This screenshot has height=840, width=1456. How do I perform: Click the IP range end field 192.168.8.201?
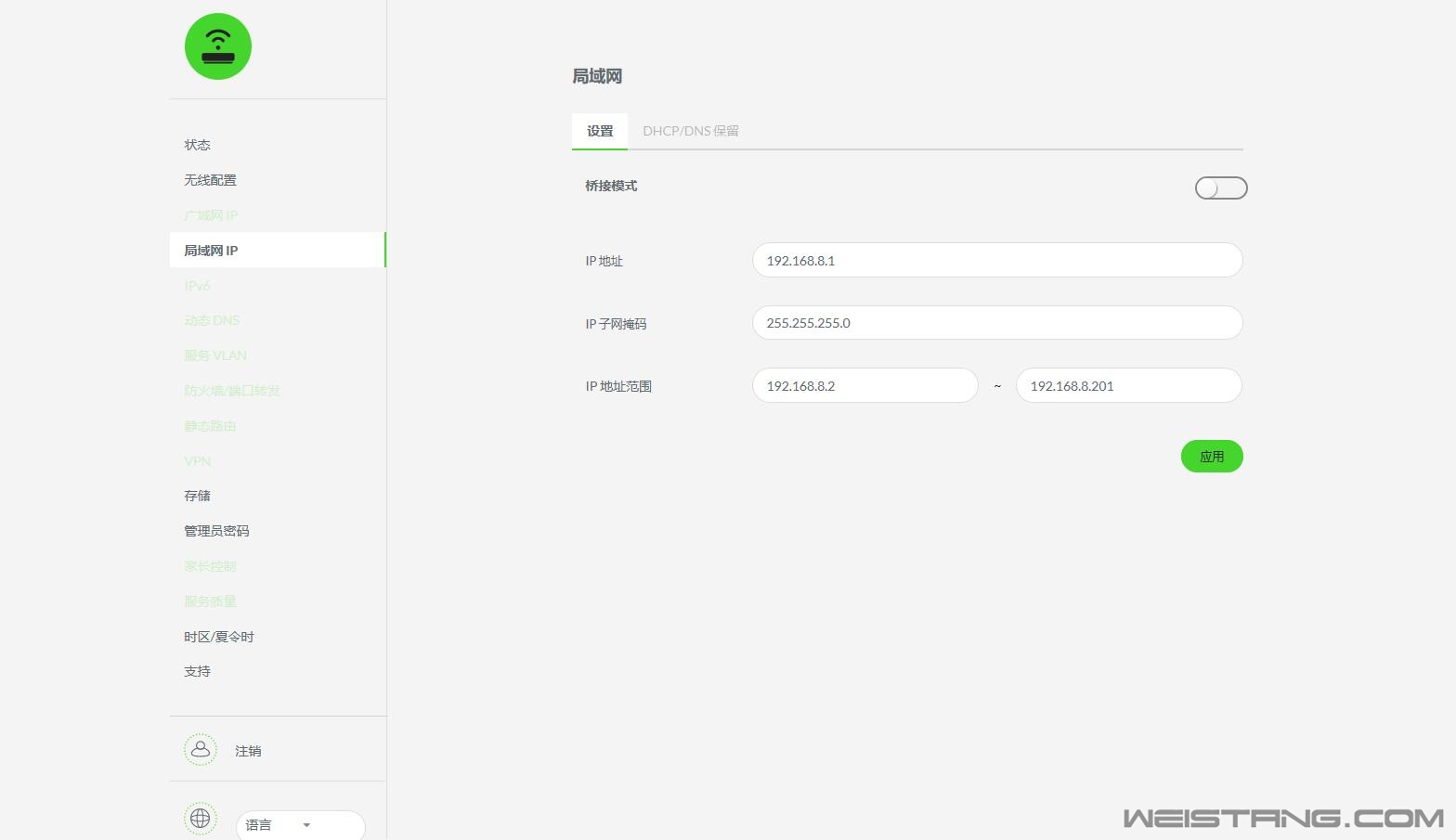(x=1128, y=386)
